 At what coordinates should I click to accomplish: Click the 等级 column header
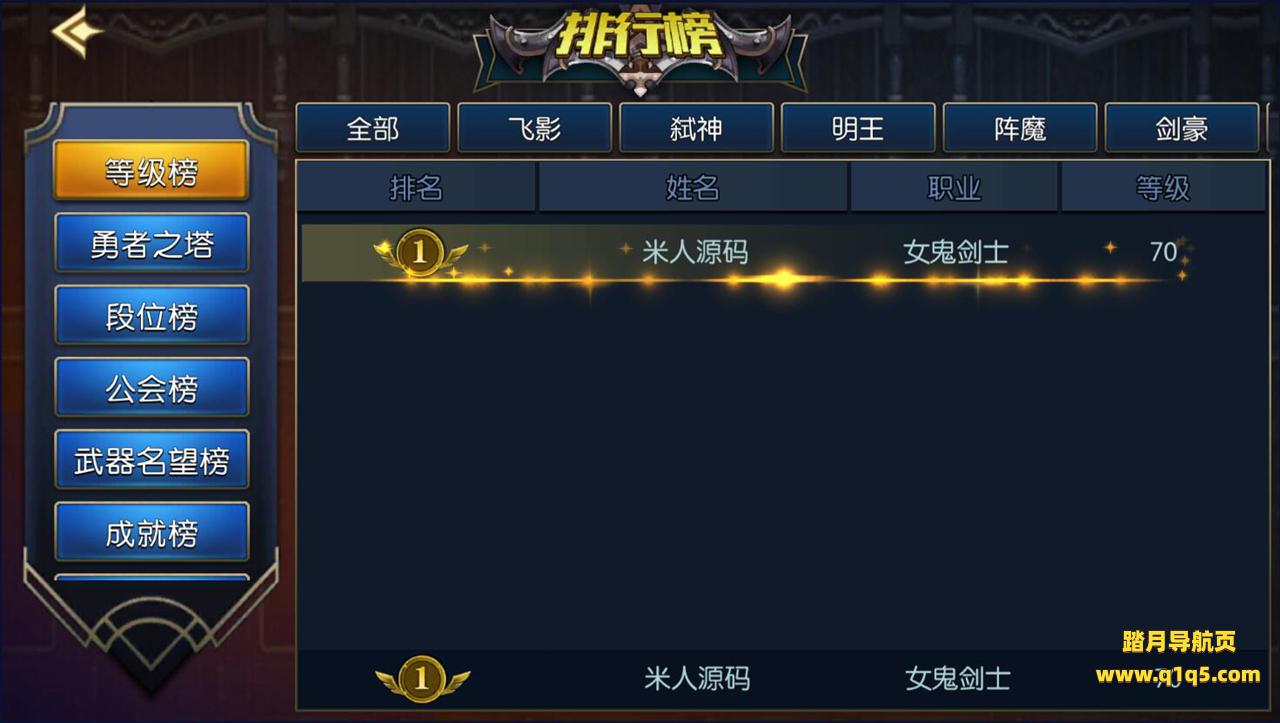(x=1164, y=187)
